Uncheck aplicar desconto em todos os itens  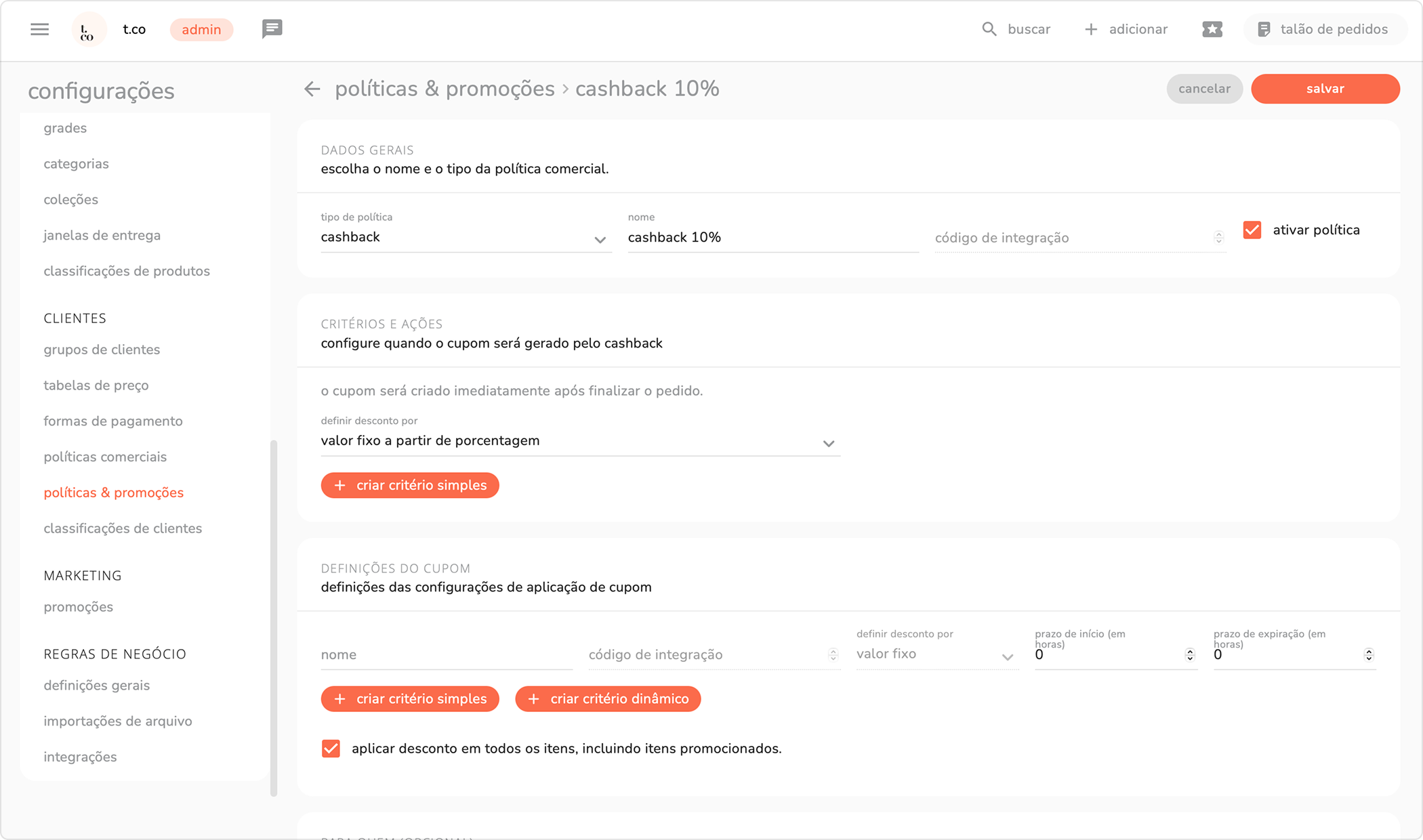pyautogui.click(x=331, y=749)
